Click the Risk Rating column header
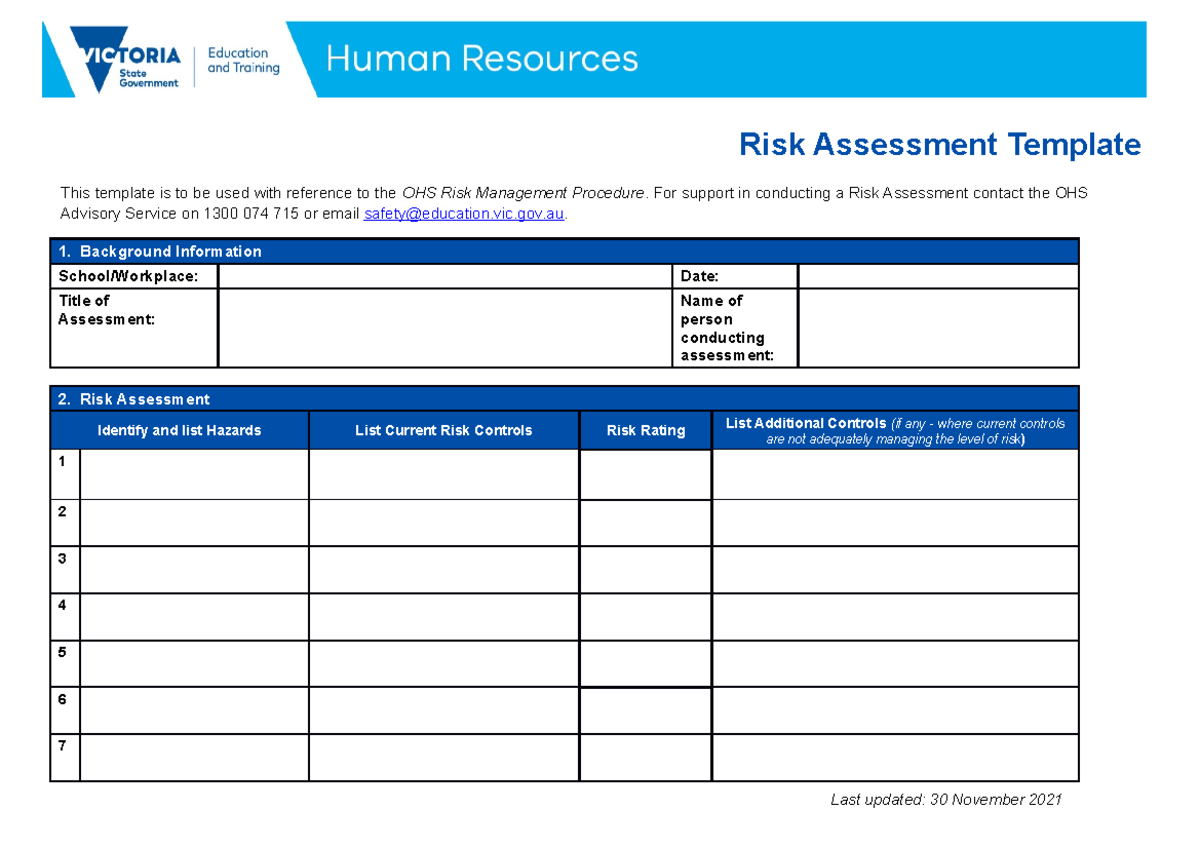Screen dimensions: 1200x848 (x=645, y=430)
